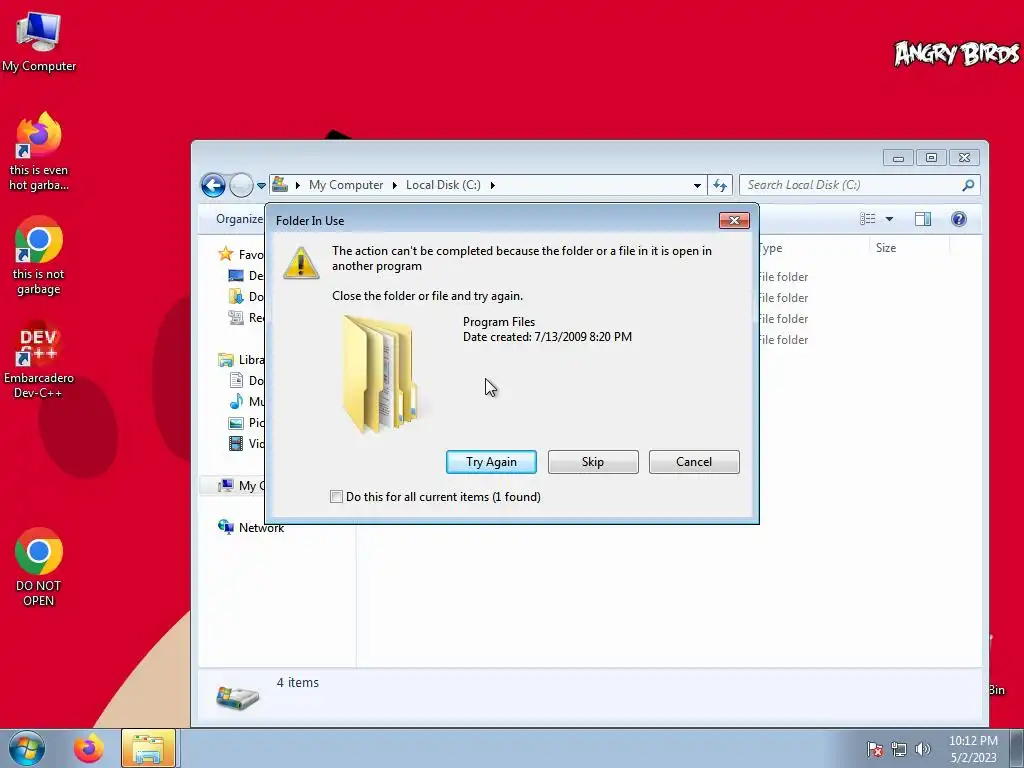Skip the Program Files folder action
Image resolution: width=1024 pixels, height=768 pixels.
[593, 462]
